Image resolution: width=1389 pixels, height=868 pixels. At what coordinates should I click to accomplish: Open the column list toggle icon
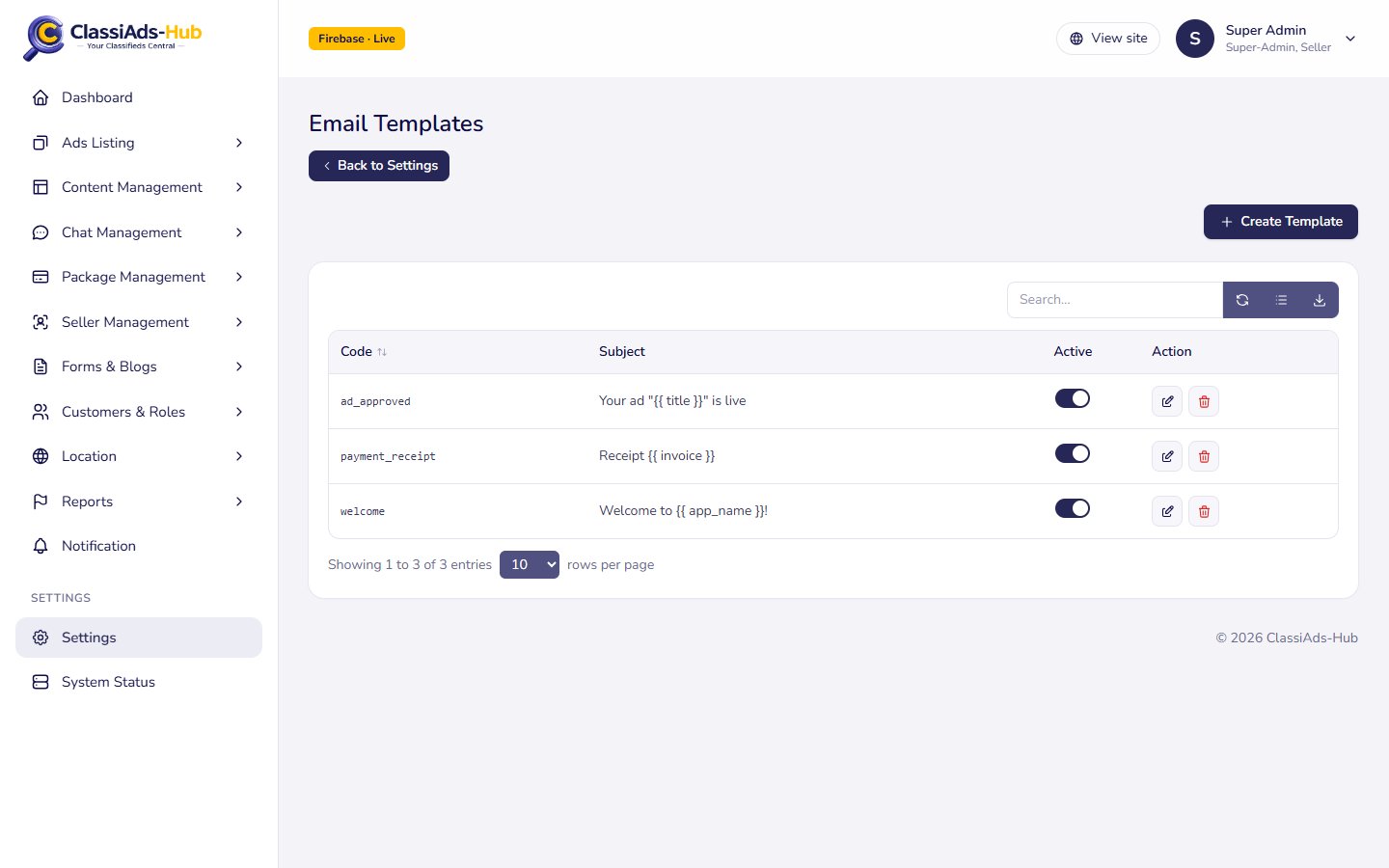click(x=1281, y=300)
